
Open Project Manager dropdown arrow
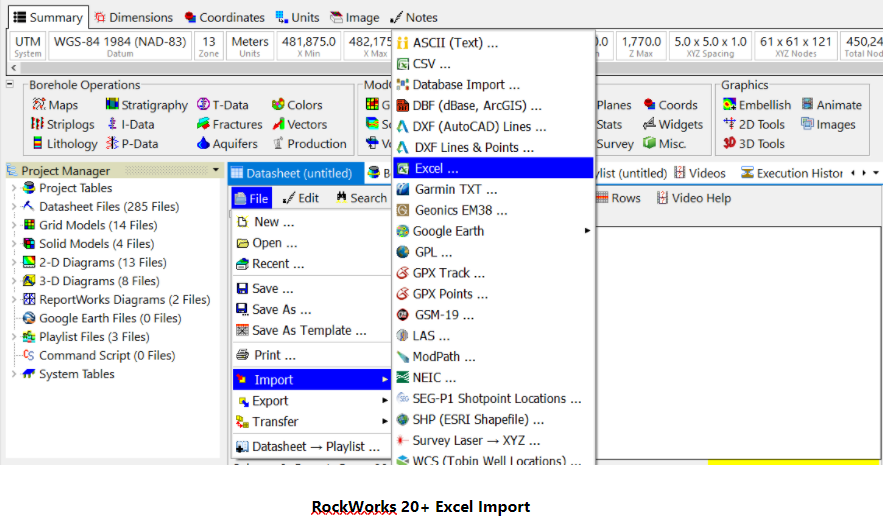216,170
